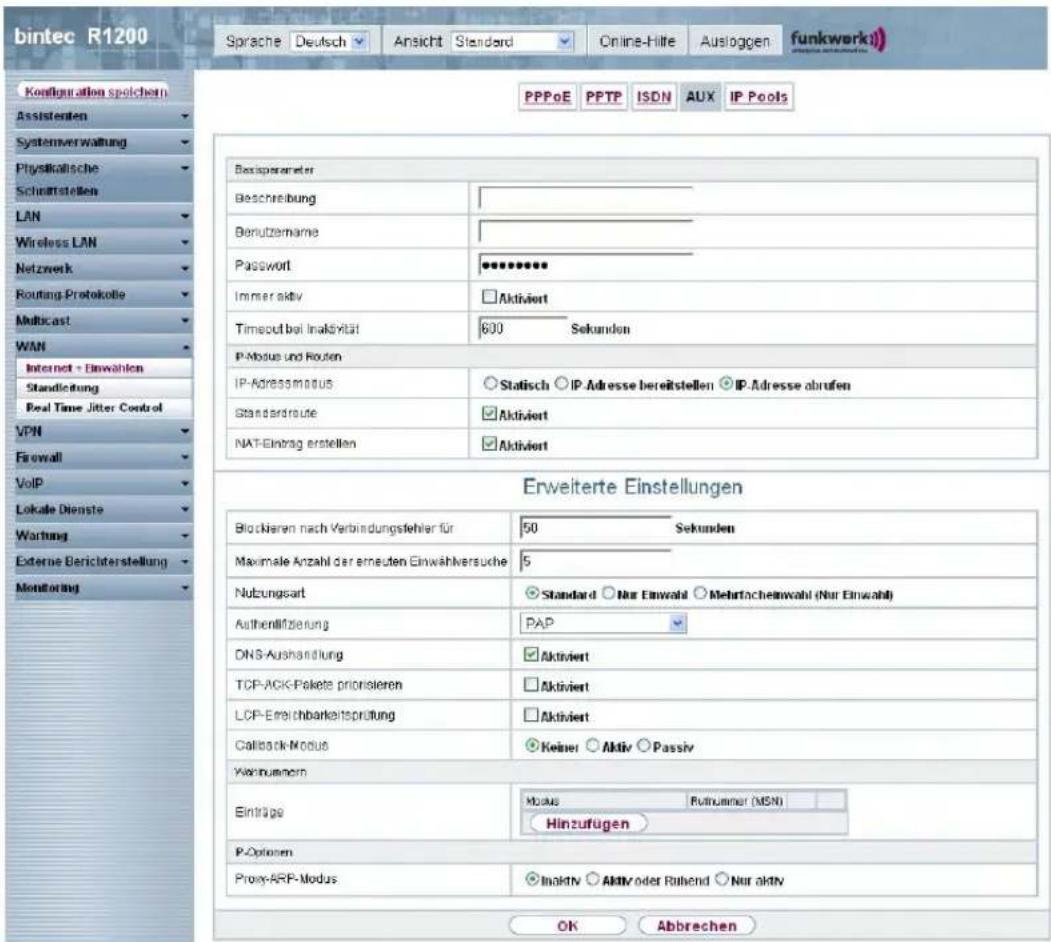Enable LCP-Erreichbarkeitsprüfung checkbox
Image resolution: width=1051 pixels, height=942 pixels.
(x=531, y=715)
